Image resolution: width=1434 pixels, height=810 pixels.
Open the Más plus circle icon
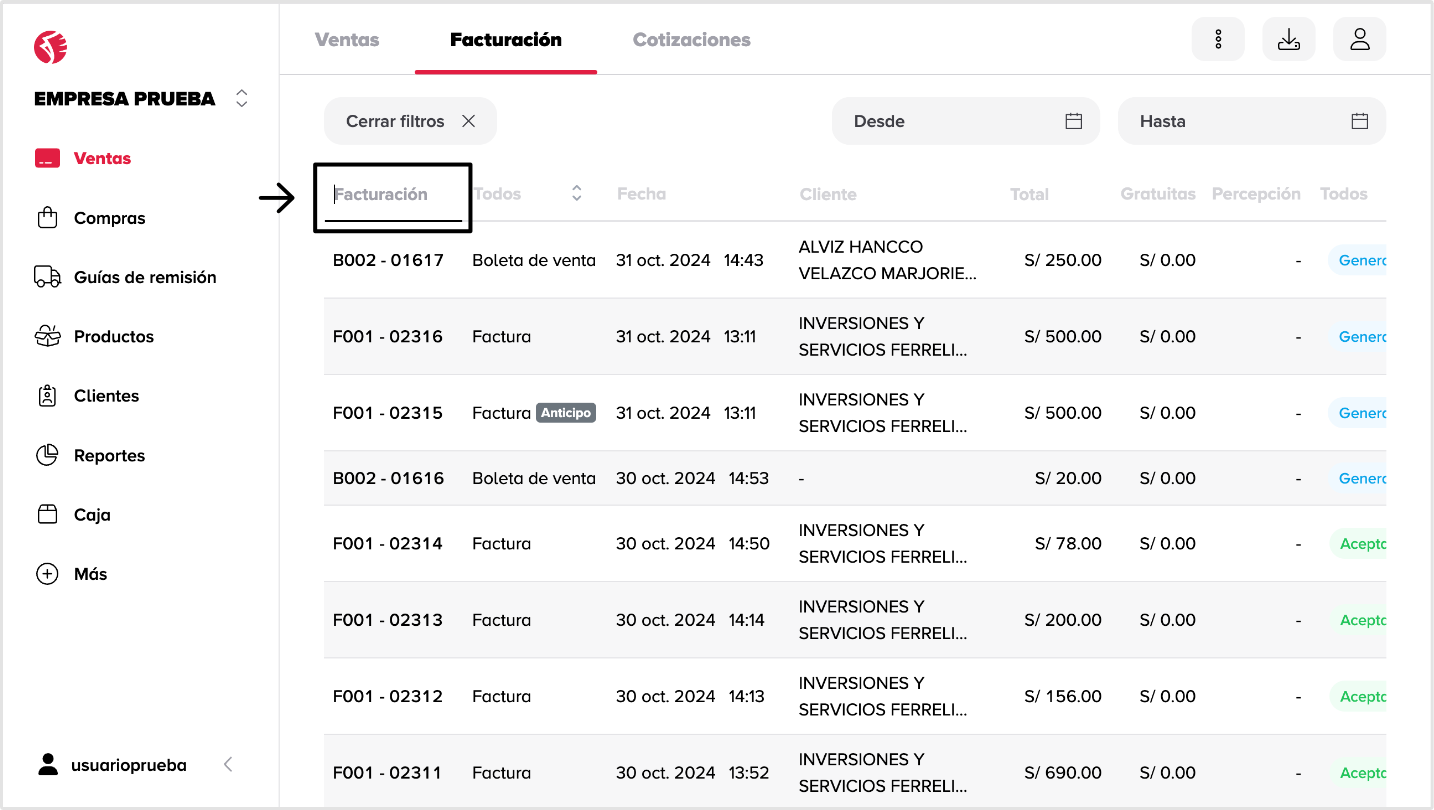[x=47, y=574]
